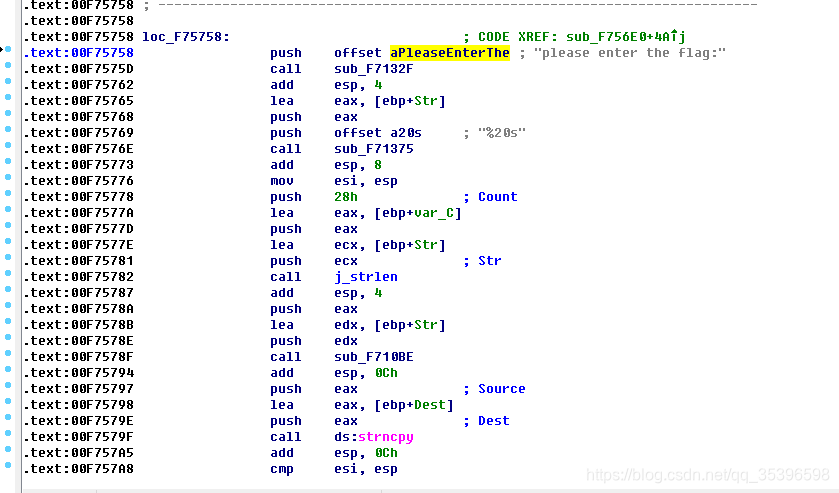839x493 pixels.
Task: Toggle breakpoint dot at address 00F75762
Action: click(x=8, y=81)
